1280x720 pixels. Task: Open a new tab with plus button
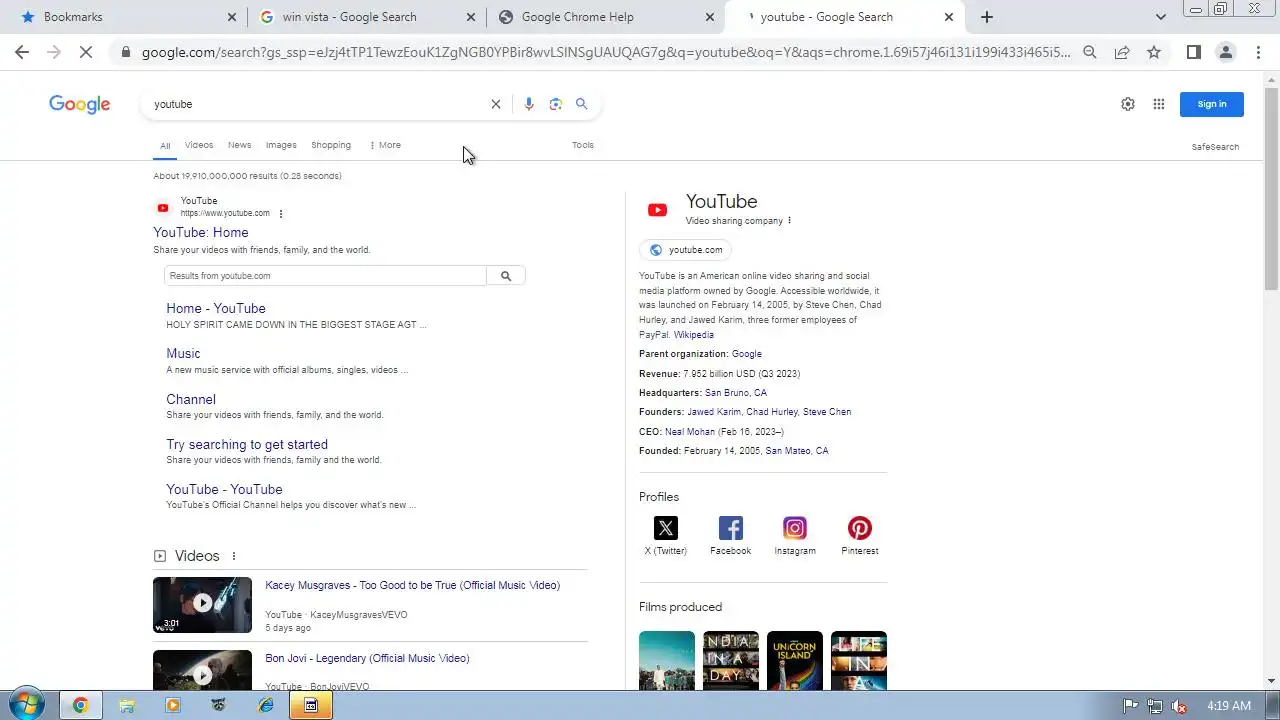point(987,17)
